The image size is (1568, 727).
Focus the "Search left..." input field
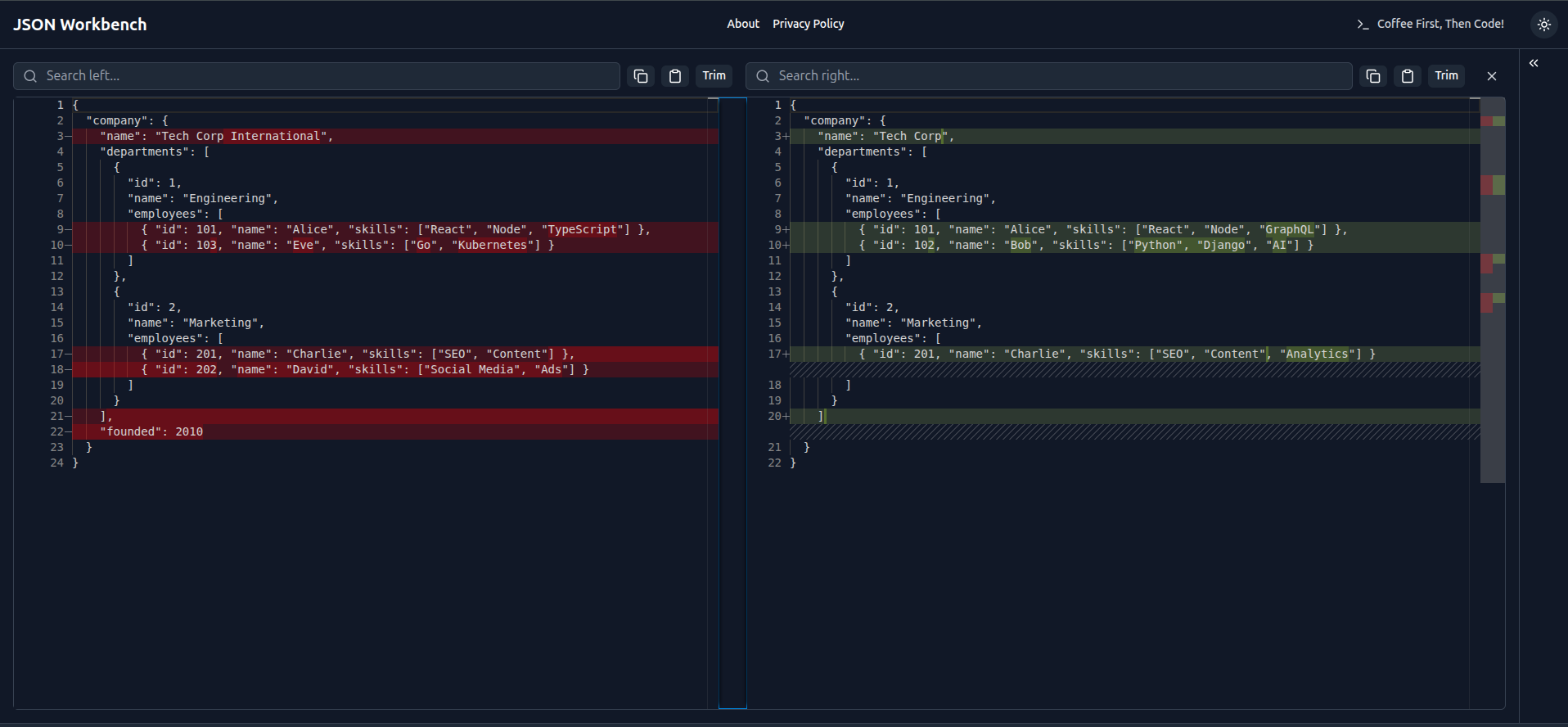[x=317, y=76]
